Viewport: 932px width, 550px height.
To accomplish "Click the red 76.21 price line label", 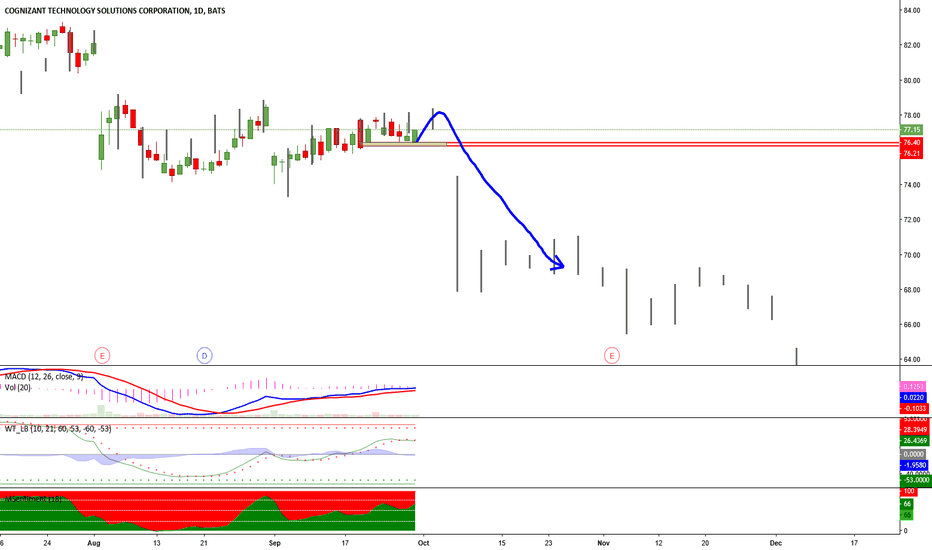I will (912, 153).
